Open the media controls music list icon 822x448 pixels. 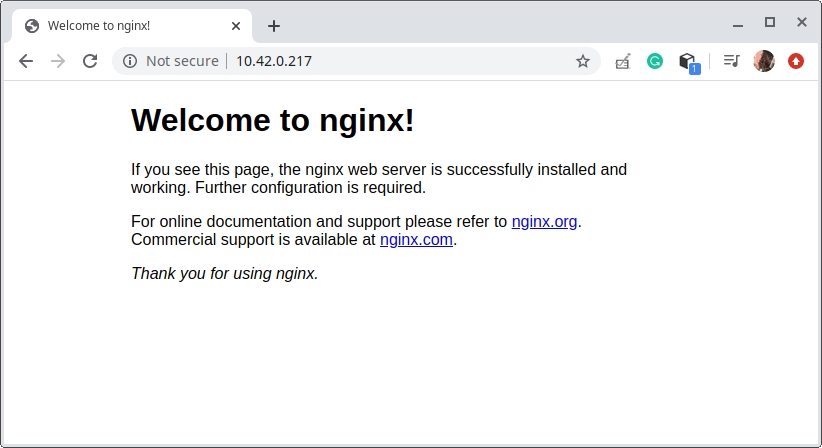tap(731, 61)
